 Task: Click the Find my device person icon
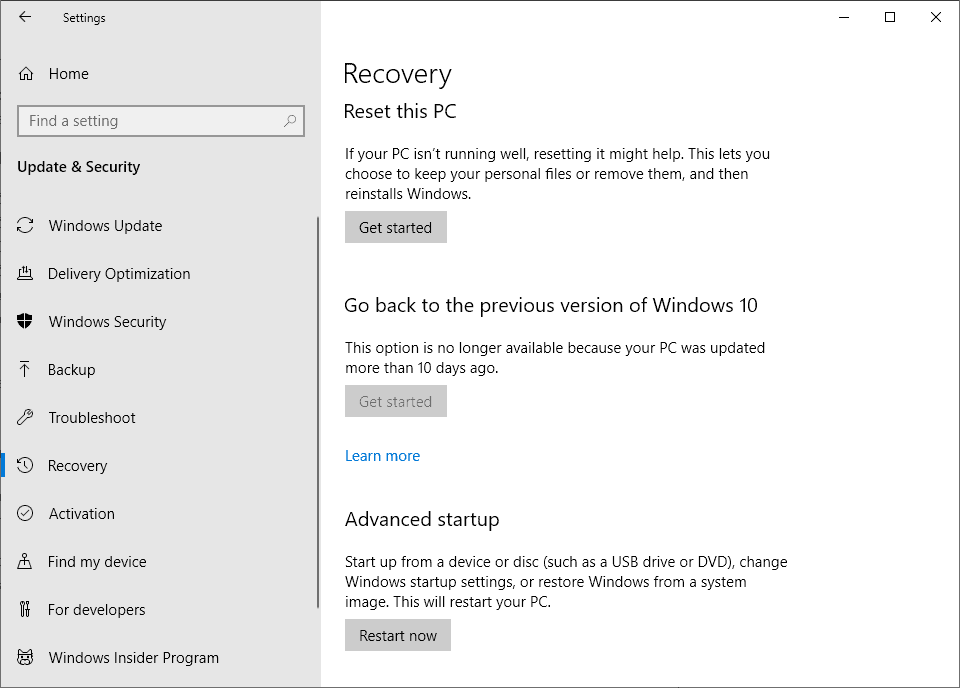click(26, 562)
